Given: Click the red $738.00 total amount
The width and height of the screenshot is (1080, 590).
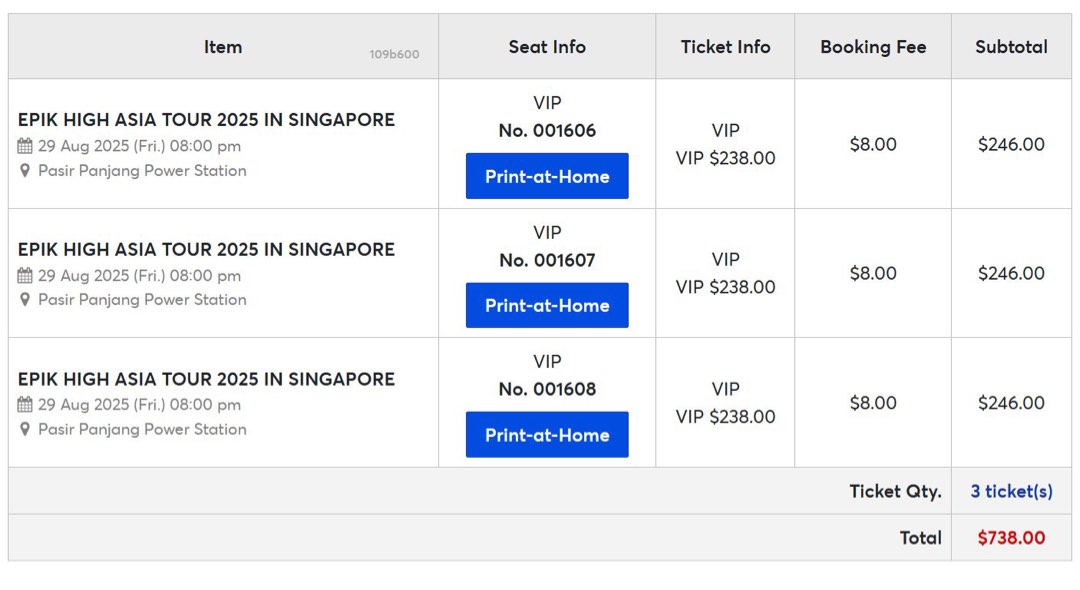Looking at the screenshot, I should click(x=1011, y=538).
